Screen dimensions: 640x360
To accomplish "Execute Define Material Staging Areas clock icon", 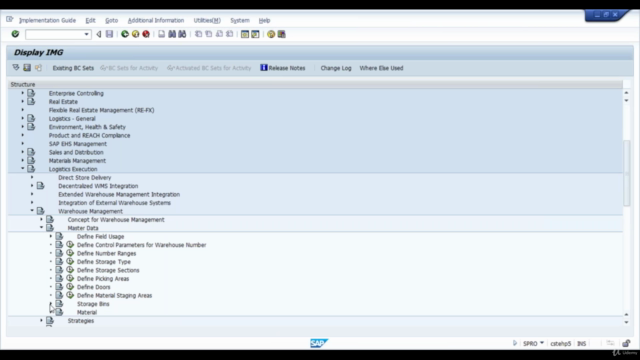I will [x=70, y=295].
